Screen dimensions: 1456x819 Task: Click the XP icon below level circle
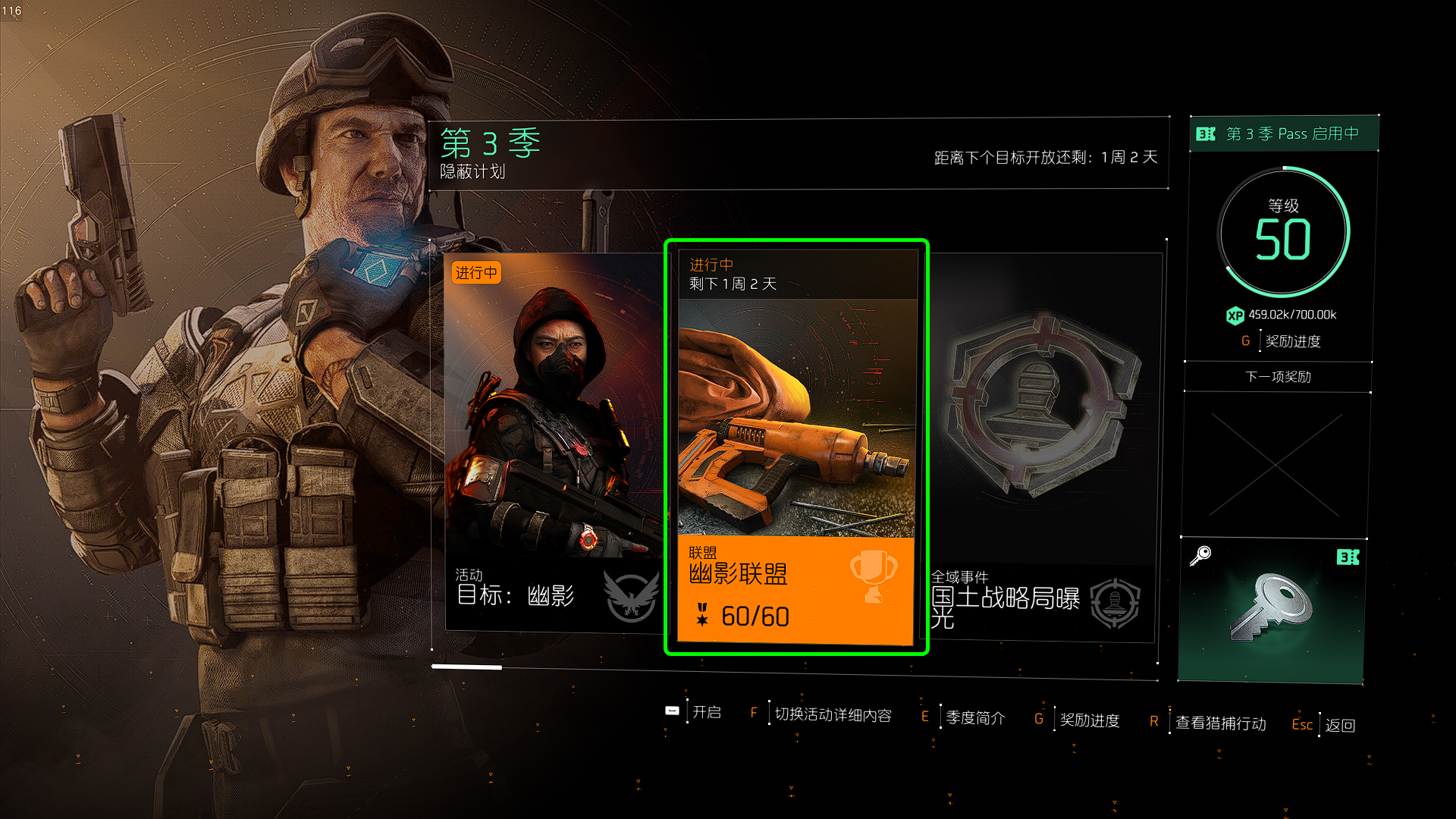click(x=1235, y=315)
